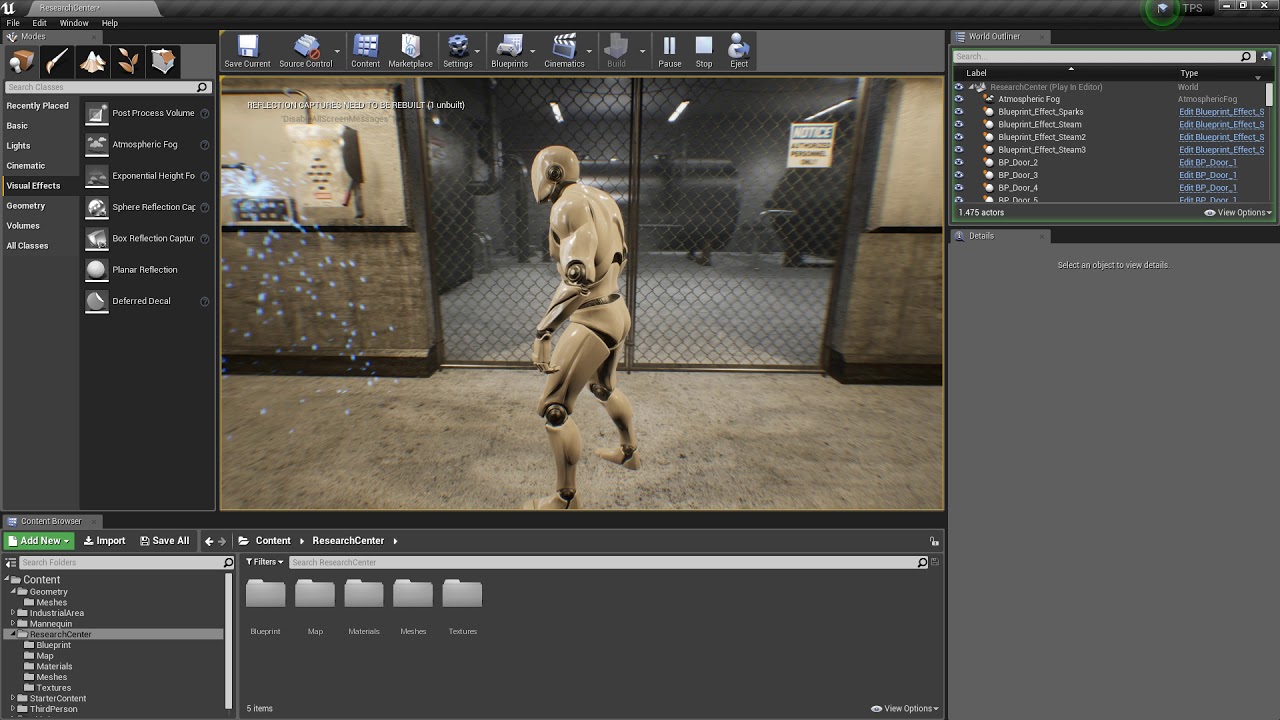This screenshot has width=1280, height=720.
Task: Toggle visibility of BP_Door_2 actor
Action: [x=959, y=162]
